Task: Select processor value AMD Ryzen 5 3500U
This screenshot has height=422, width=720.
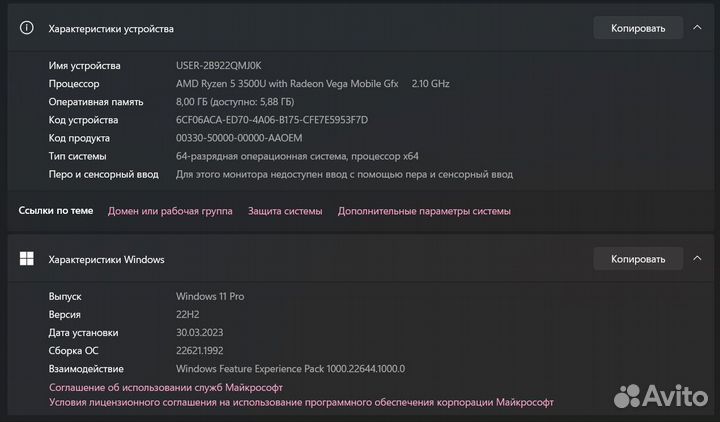Action: (x=287, y=84)
